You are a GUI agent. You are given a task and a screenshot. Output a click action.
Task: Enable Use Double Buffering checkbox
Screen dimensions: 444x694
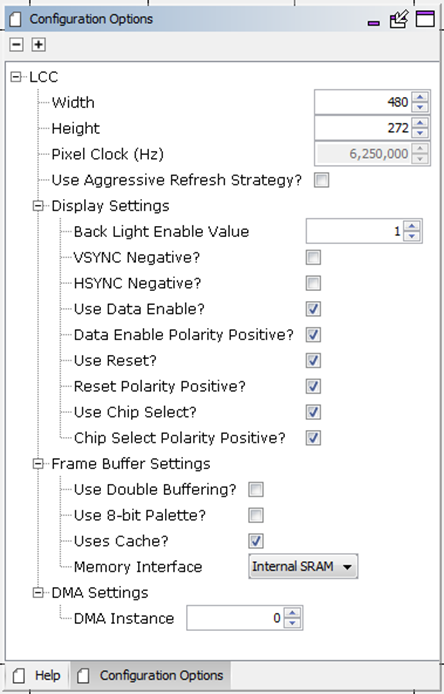click(x=256, y=490)
